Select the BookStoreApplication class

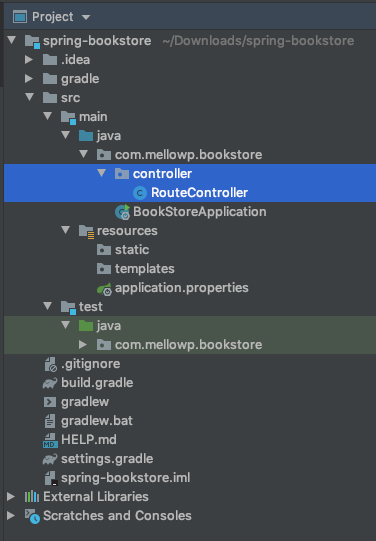point(200,212)
